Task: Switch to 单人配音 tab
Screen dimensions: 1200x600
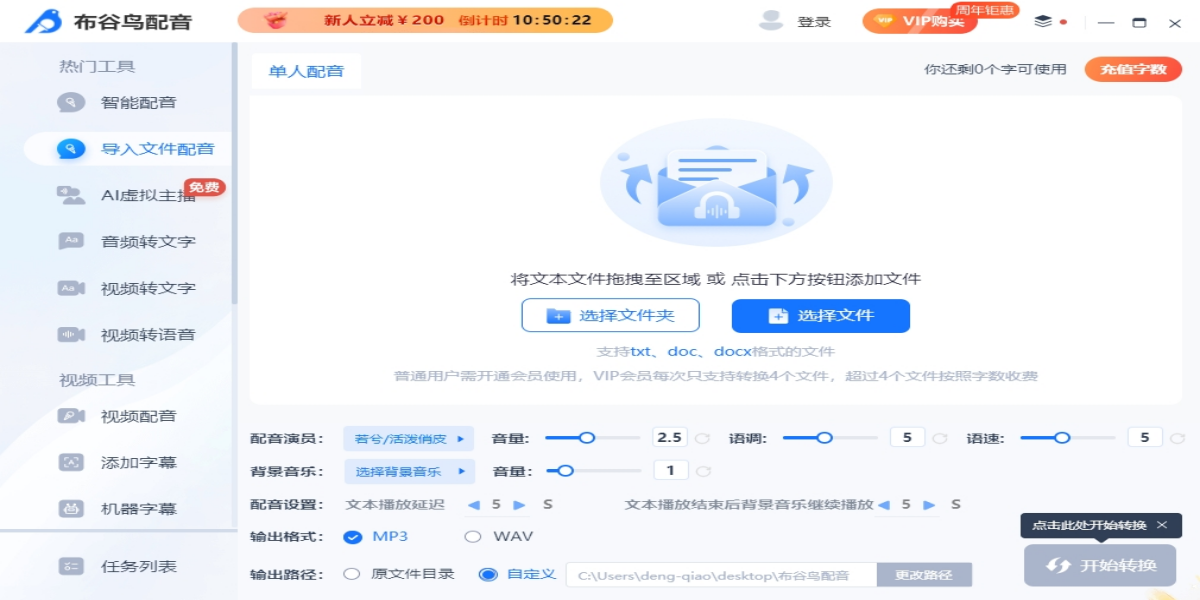Action: 306,71
